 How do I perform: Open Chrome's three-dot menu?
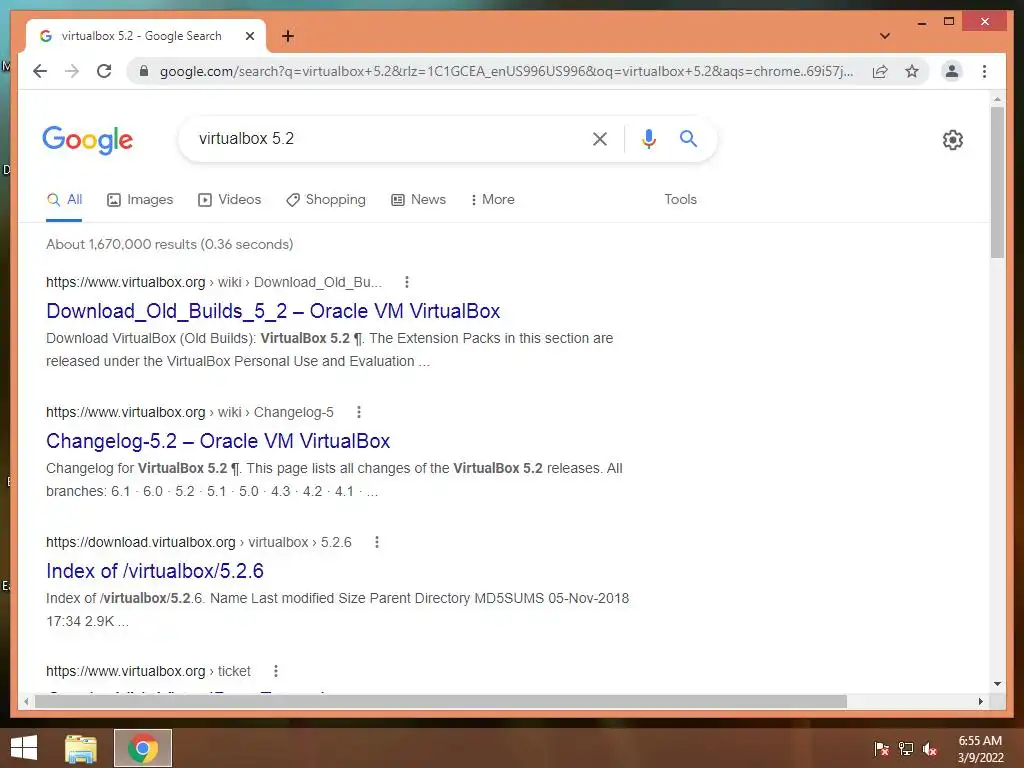984,71
